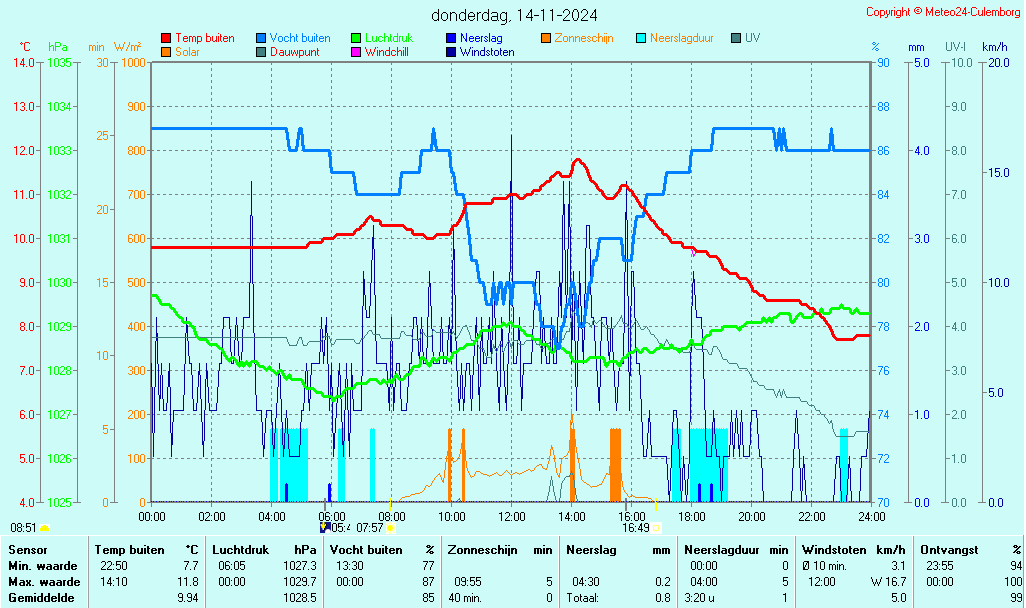The height and width of the screenshot is (608, 1026).
Task: Click the donderdag, 14-11-2024 chart title
Action: tap(515, 15)
